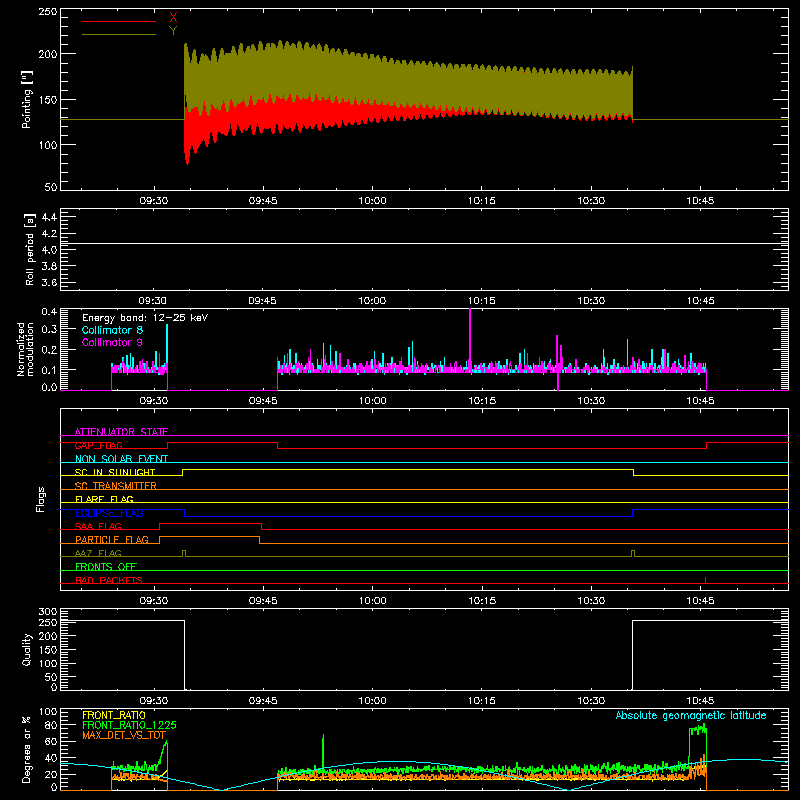Click the orange MAX_DET_VS_TOT legend label
This screenshot has height=800, width=800.
[x=124, y=735]
